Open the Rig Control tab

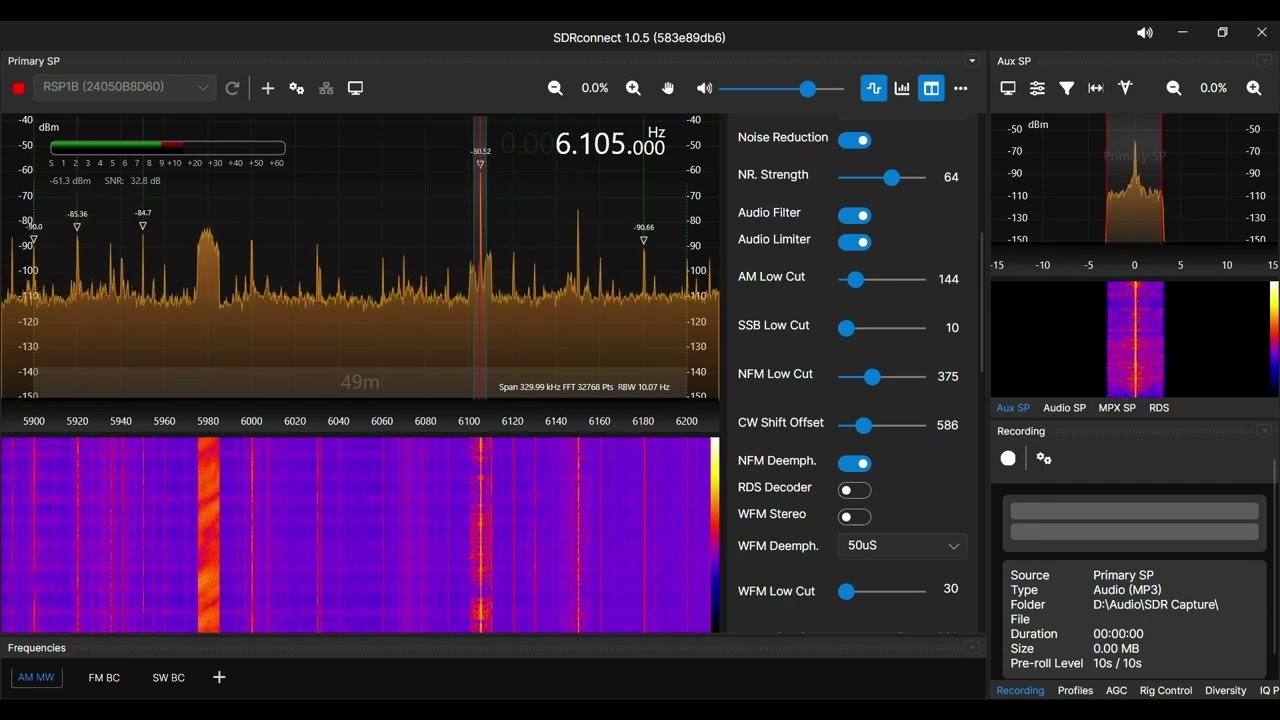(1166, 691)
